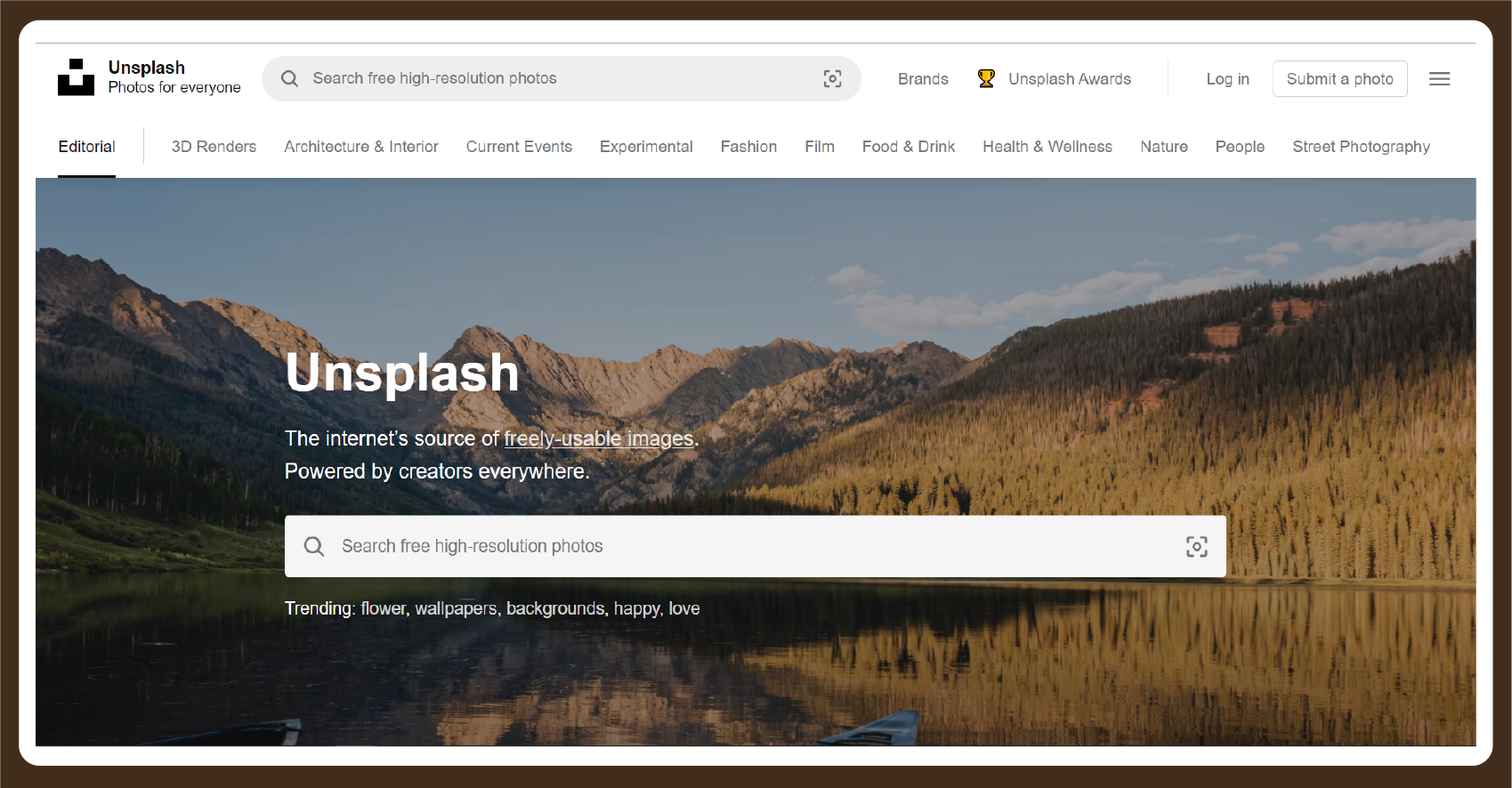
Task: Open visual search in the hero search box
Action: tap(1197, 546)
